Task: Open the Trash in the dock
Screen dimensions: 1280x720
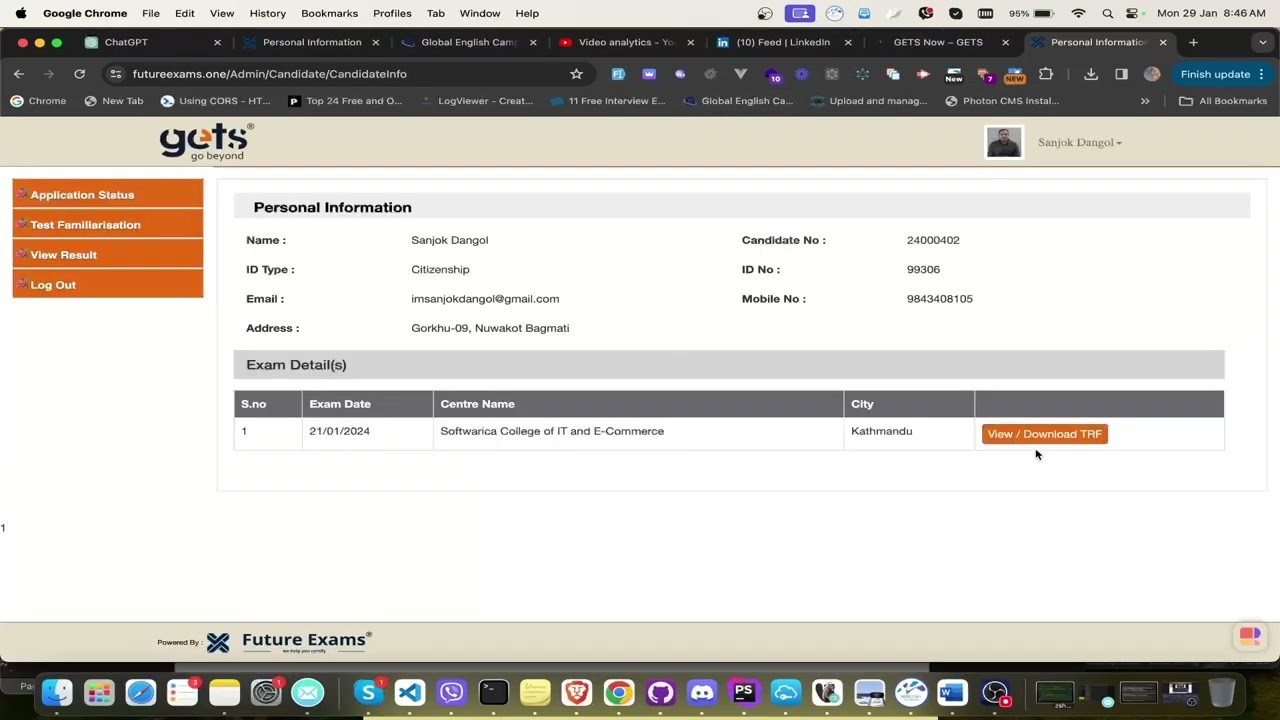Action: pyautogui.click(x=1222, y=692)
